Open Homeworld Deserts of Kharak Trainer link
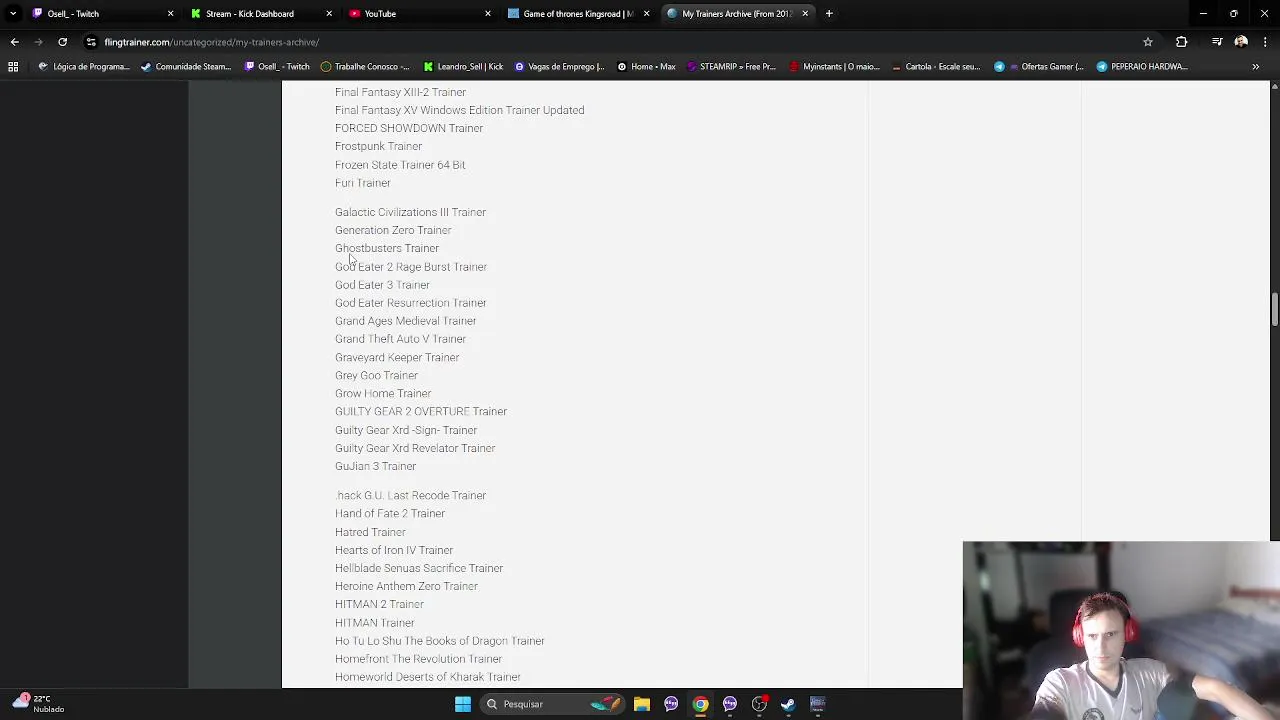1280x720 pixels. 428,677
